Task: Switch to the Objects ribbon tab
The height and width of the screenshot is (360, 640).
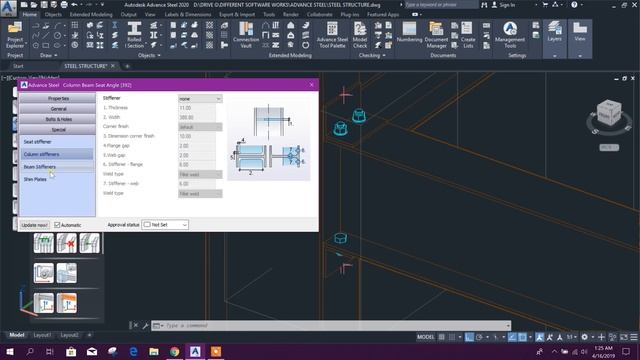Action: (53, 14)
